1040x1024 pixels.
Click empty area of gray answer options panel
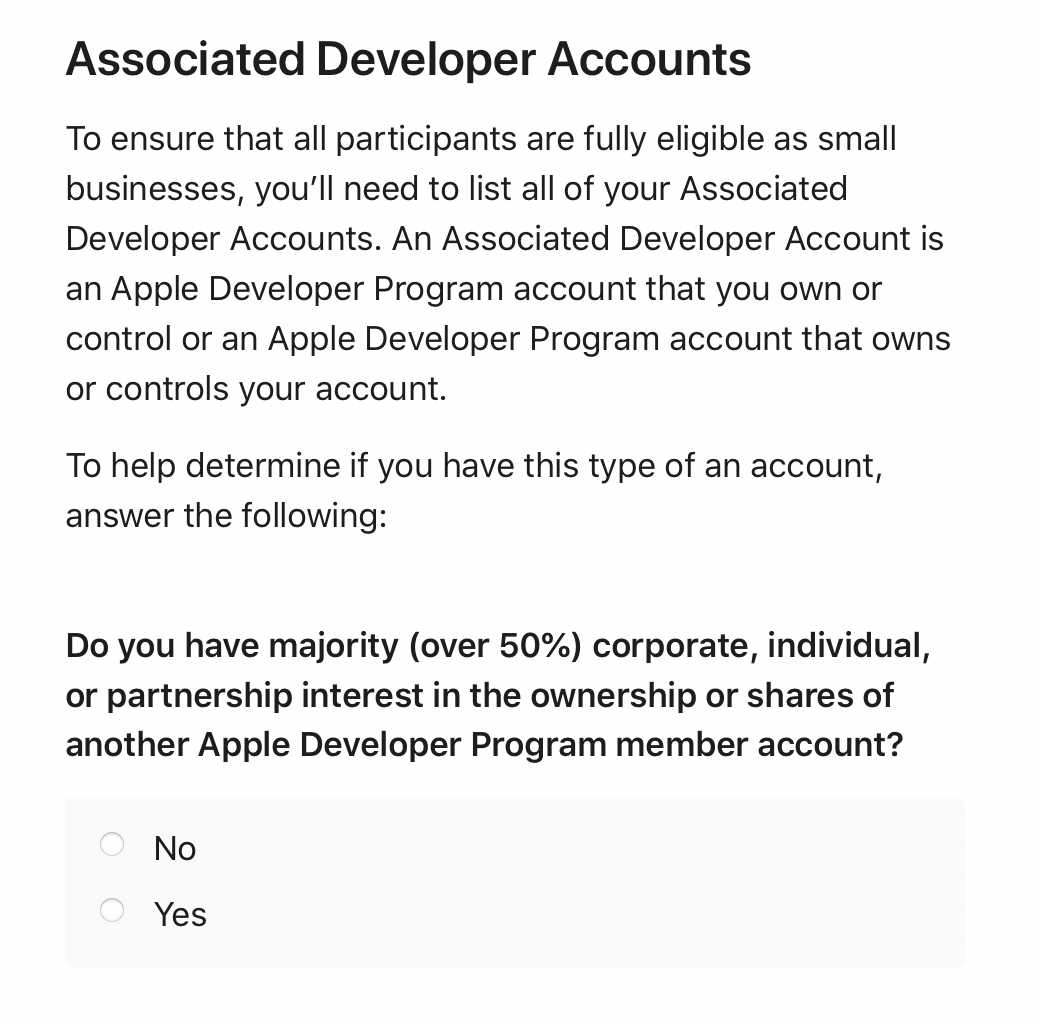pyautogui.click(x=597, y=882)
